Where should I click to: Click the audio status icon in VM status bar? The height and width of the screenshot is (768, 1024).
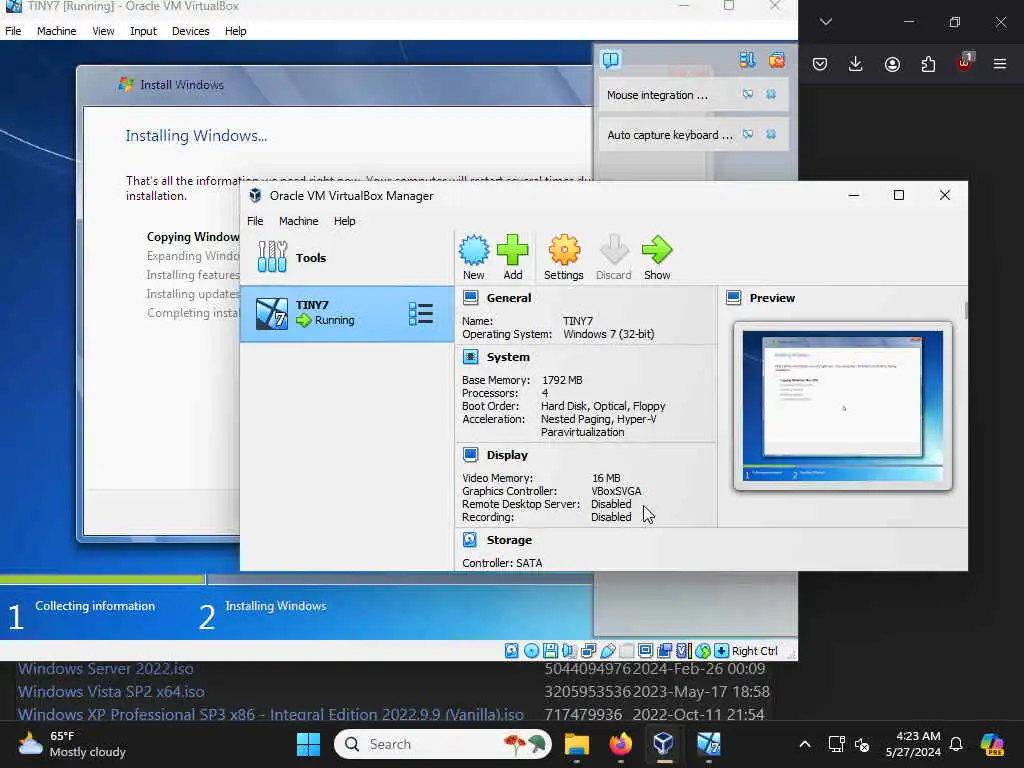tap(569, 650)
